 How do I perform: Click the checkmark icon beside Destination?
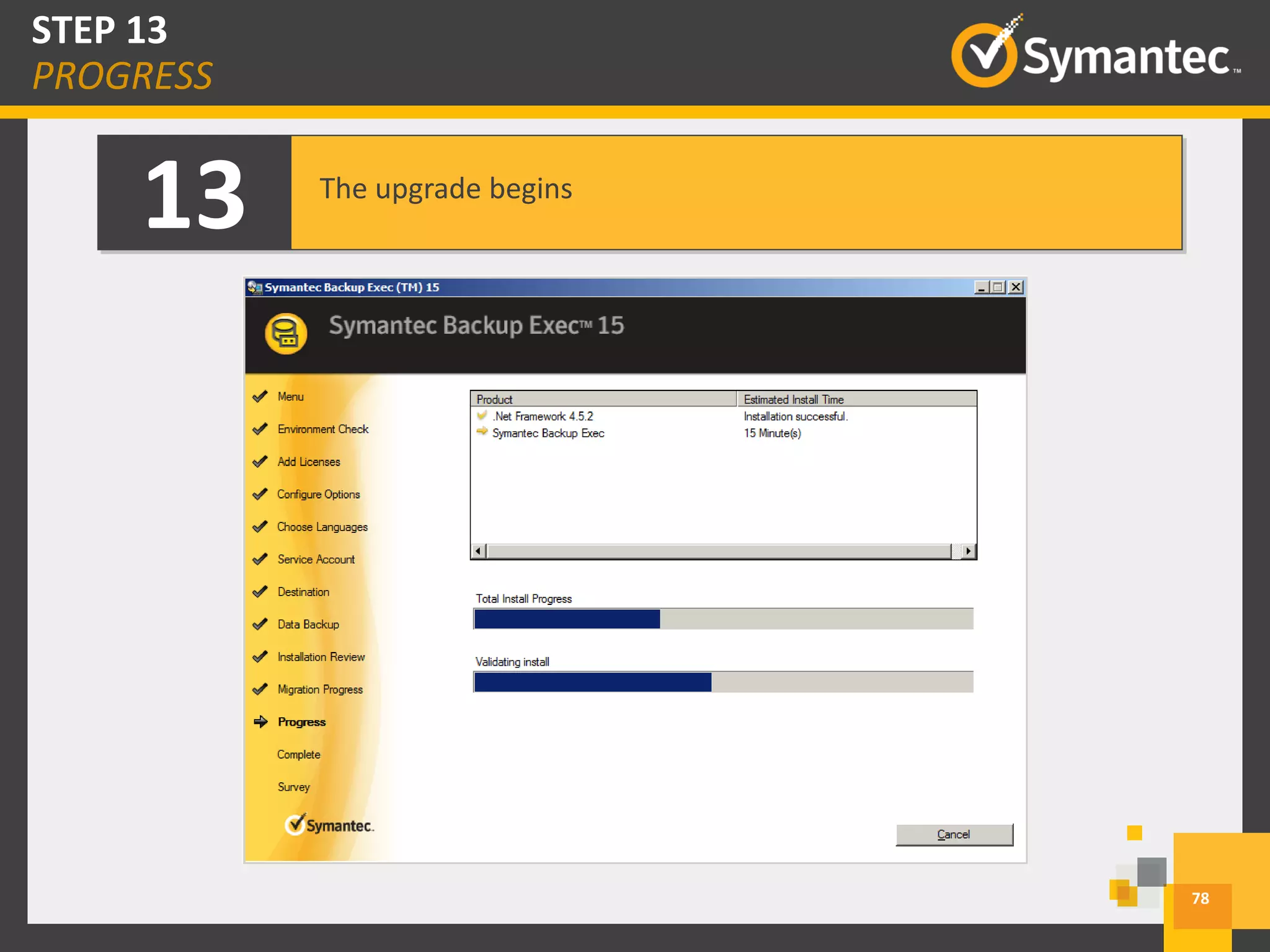point(260,592)
